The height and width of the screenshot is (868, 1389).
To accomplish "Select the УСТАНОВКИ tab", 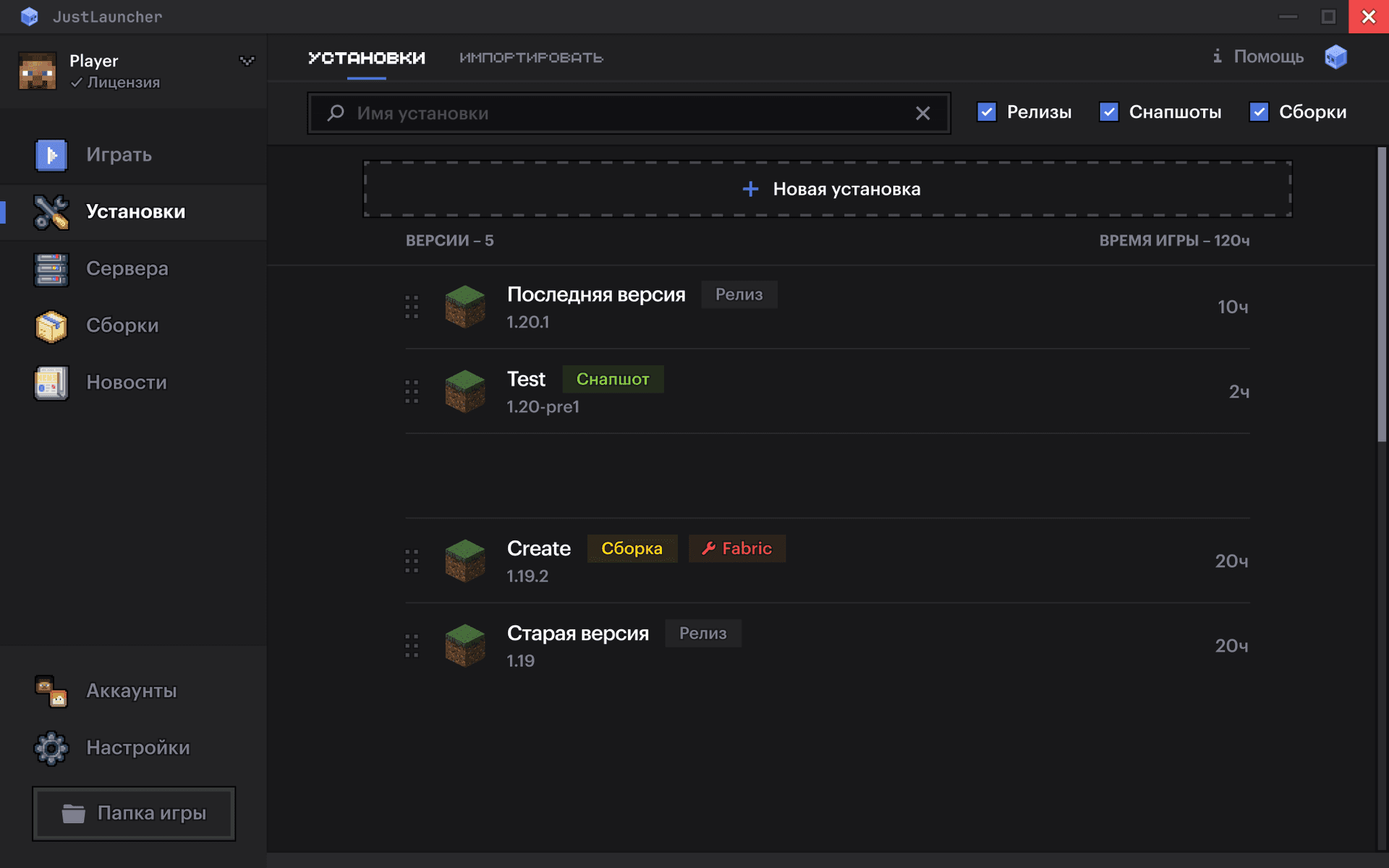I will tap(367, 57).
